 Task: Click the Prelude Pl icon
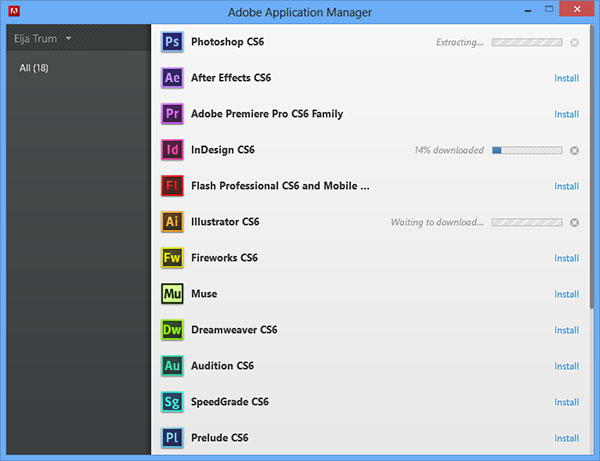(x=172, y=437)
